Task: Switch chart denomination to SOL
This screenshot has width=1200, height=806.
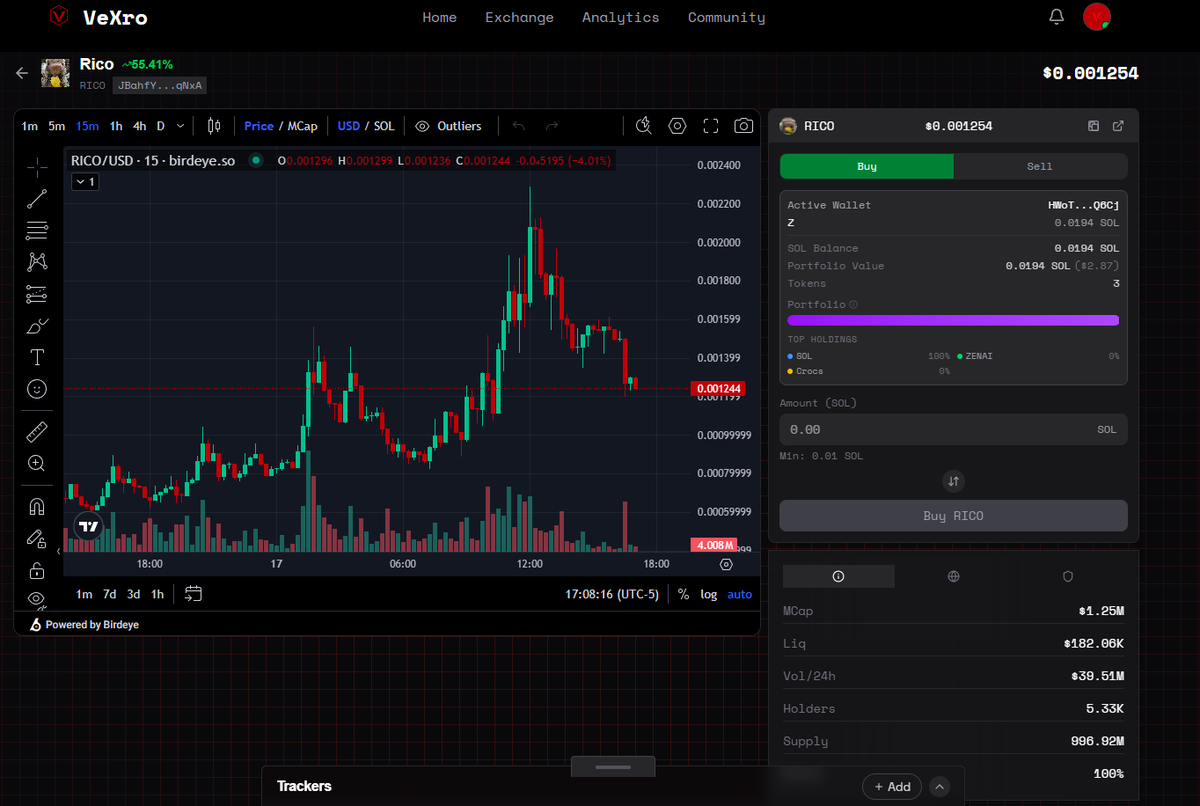Action: (x=384, y=126)
